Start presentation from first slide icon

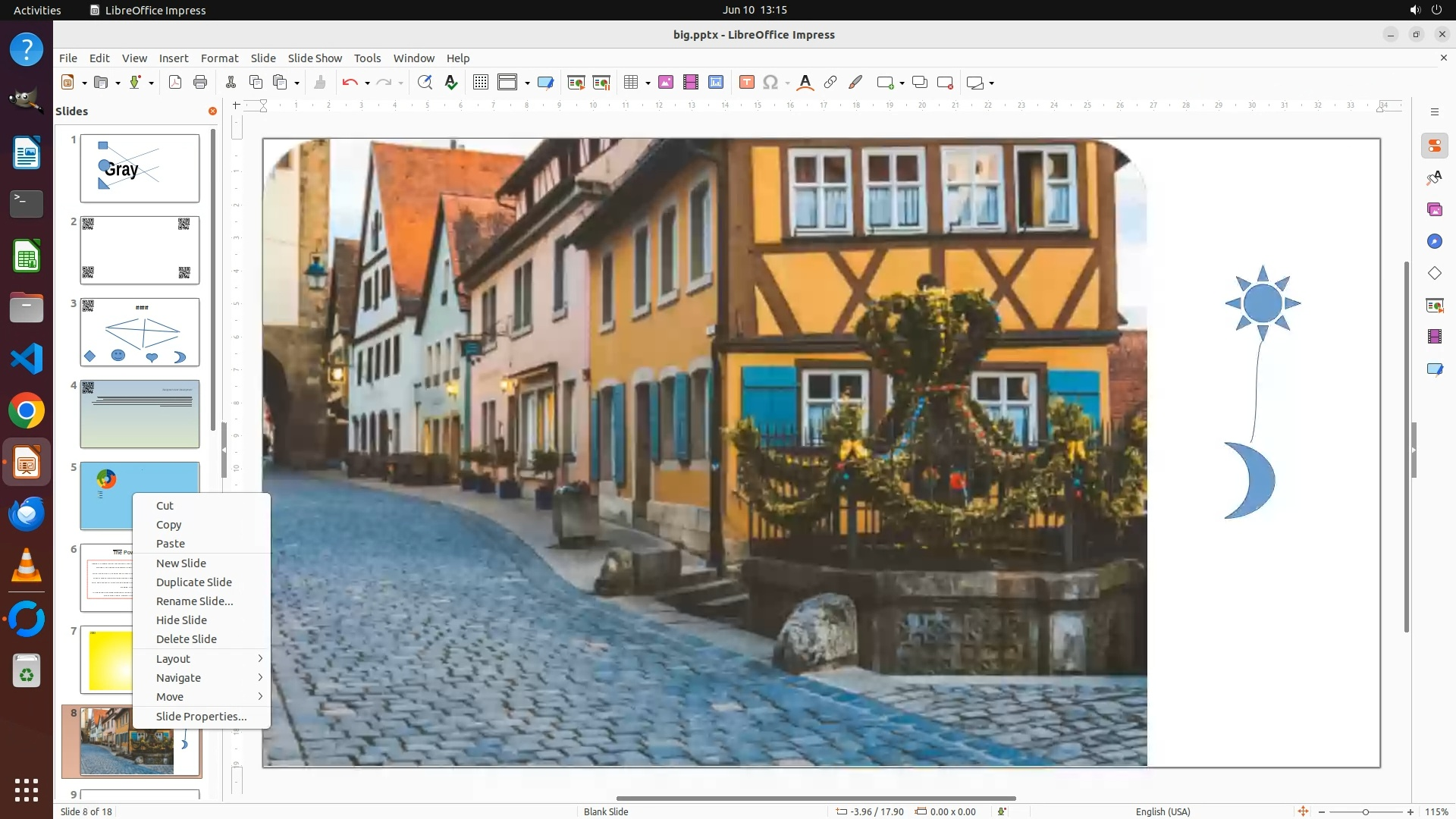(576, 83)
